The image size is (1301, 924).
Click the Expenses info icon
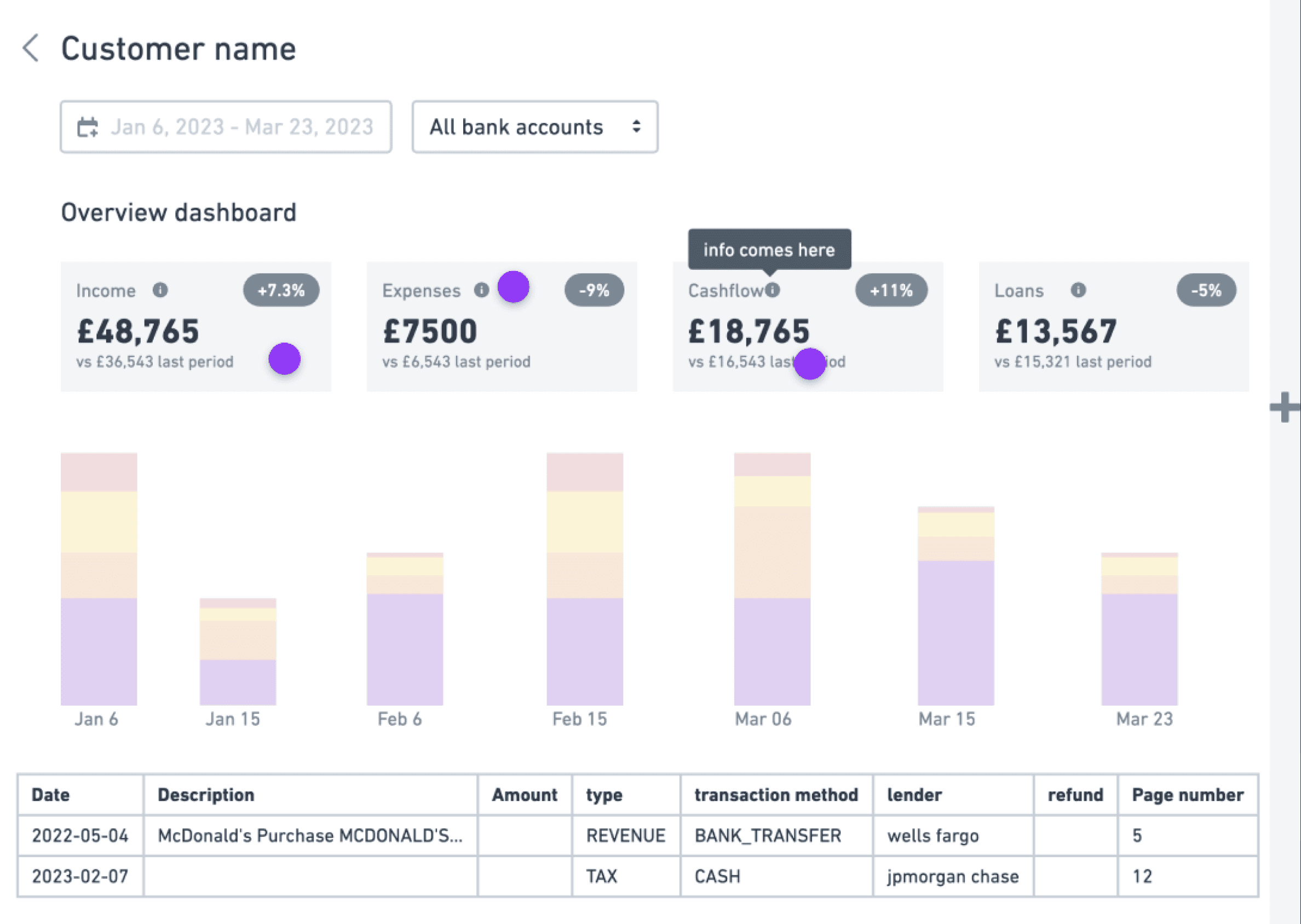pyautogui.click(x=481, y=290)
